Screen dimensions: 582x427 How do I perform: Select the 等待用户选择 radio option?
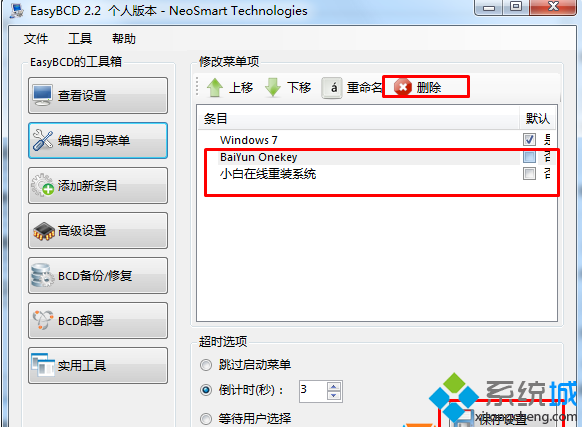click(x=206, y=419)
